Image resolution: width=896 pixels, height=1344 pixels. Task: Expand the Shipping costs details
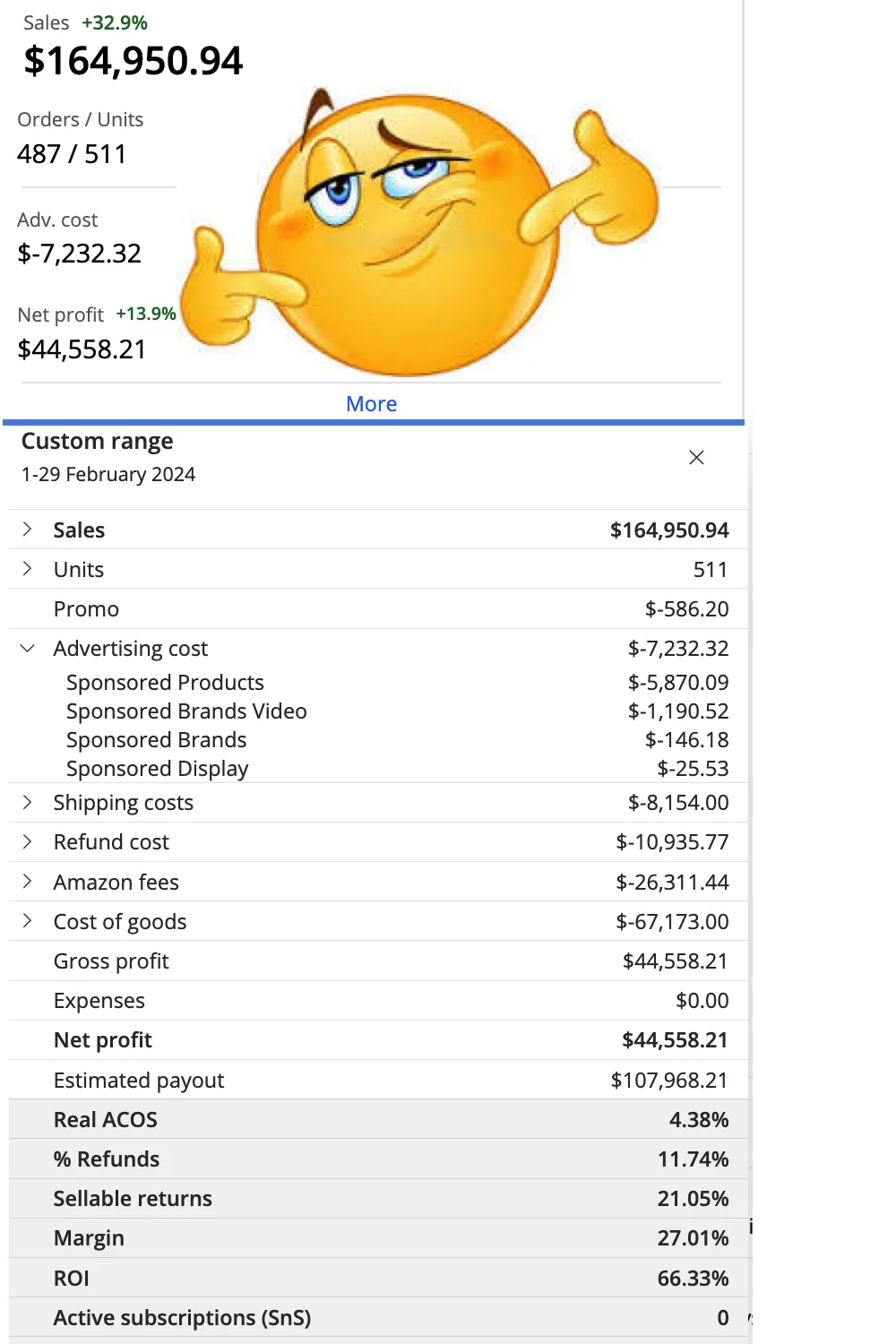pos(28,802)
